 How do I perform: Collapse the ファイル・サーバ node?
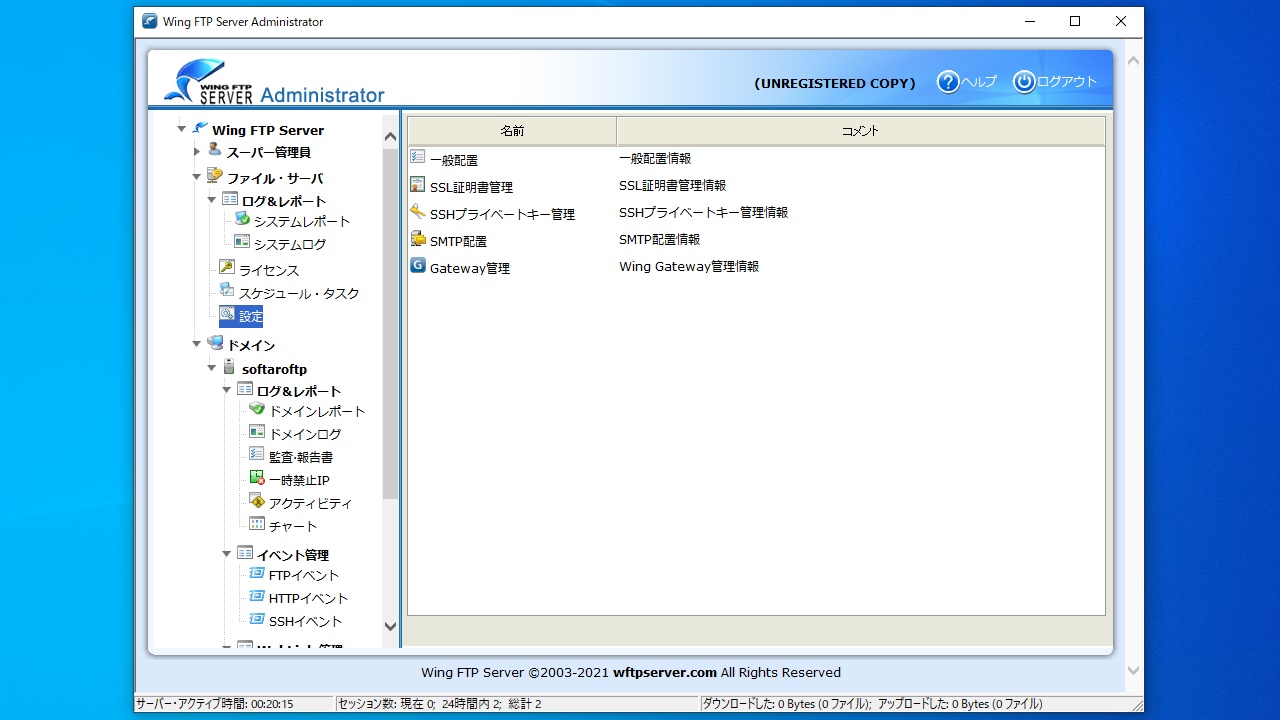coord(197,178)
